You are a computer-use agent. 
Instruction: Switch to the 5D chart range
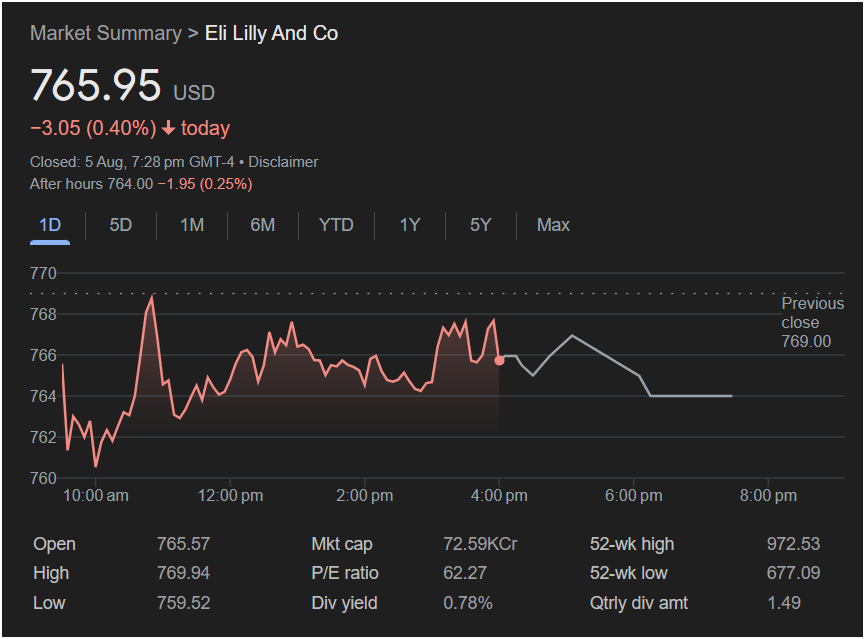(121, 225)
